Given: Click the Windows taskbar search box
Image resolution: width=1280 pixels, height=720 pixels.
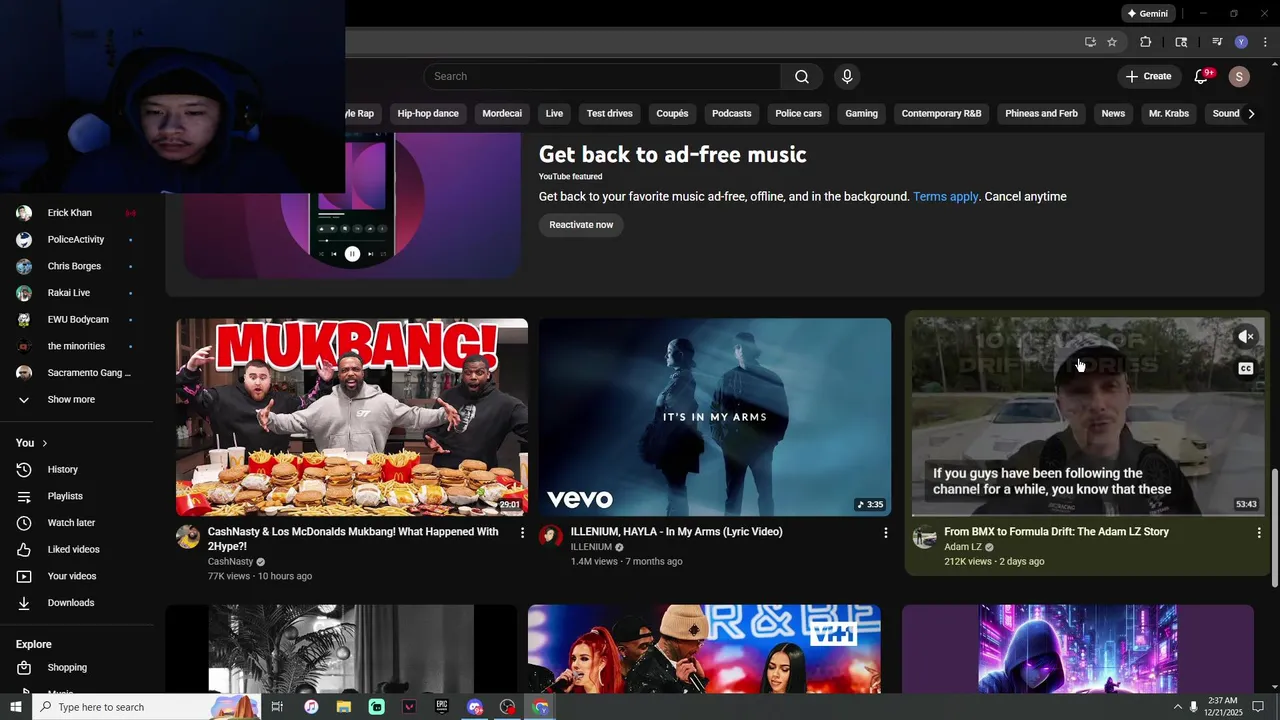Looking at the screenshot, I should pyautogui.click(x=147, y=707).
